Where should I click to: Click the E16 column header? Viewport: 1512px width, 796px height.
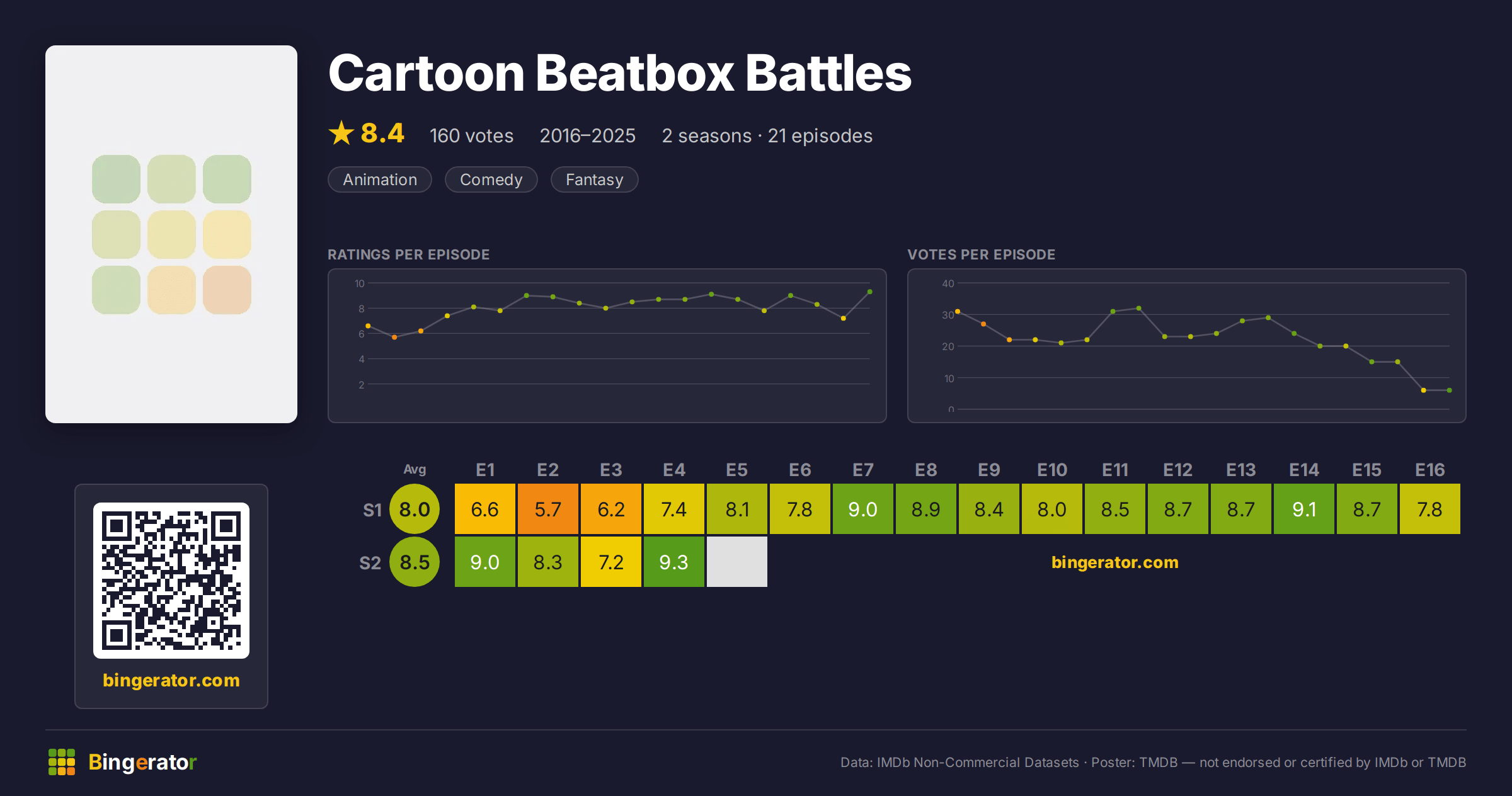point(1430,470)
